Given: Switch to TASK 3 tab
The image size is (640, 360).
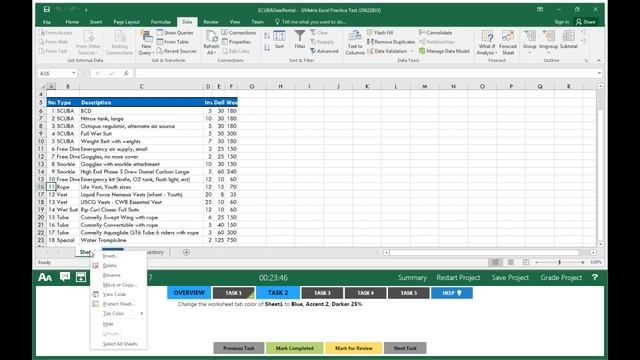Looking at the screenshot, I should [x=322, y=293].
